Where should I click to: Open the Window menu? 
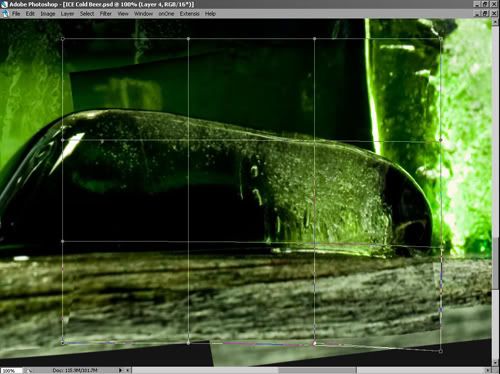click(143, 14)
